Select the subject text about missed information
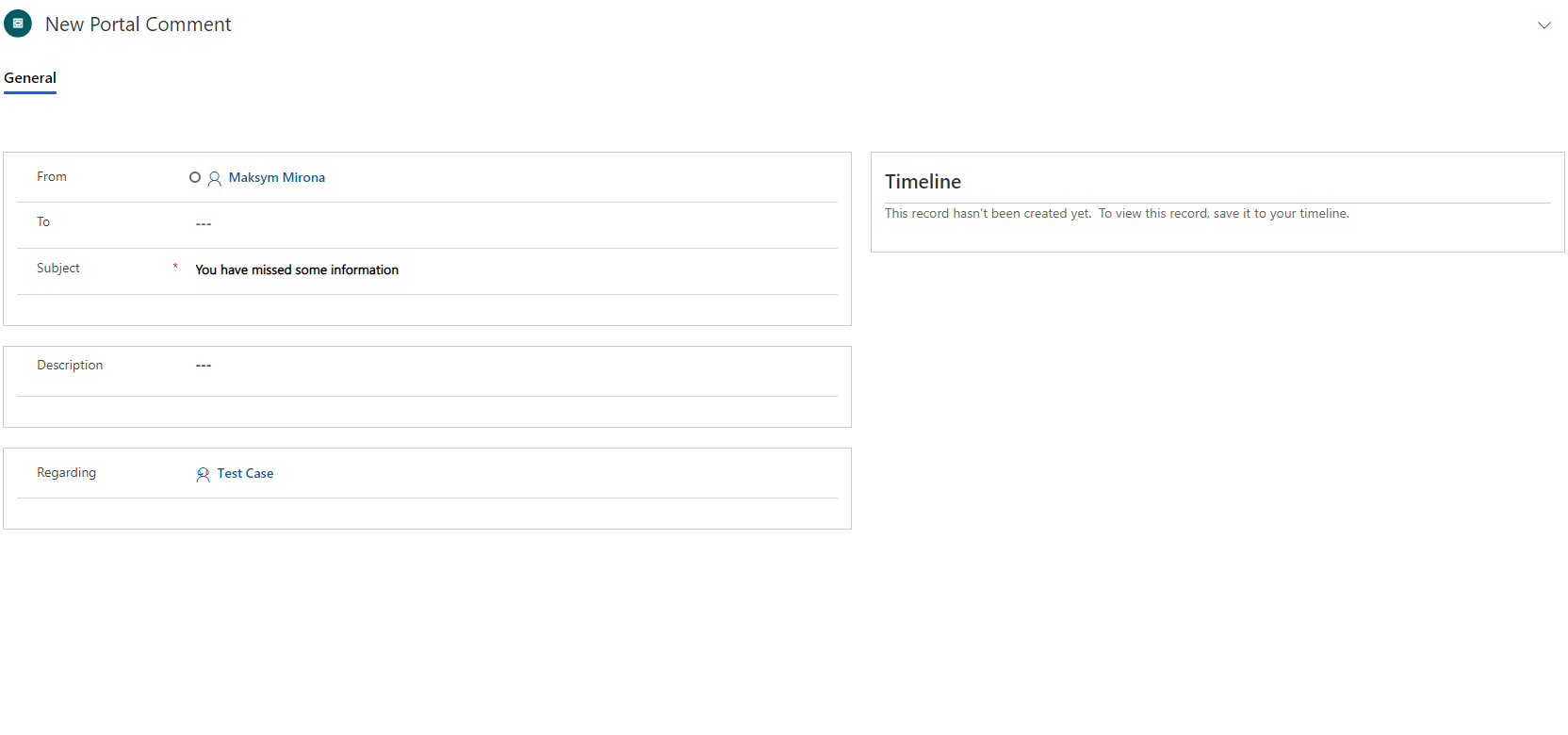 [297, 269]
